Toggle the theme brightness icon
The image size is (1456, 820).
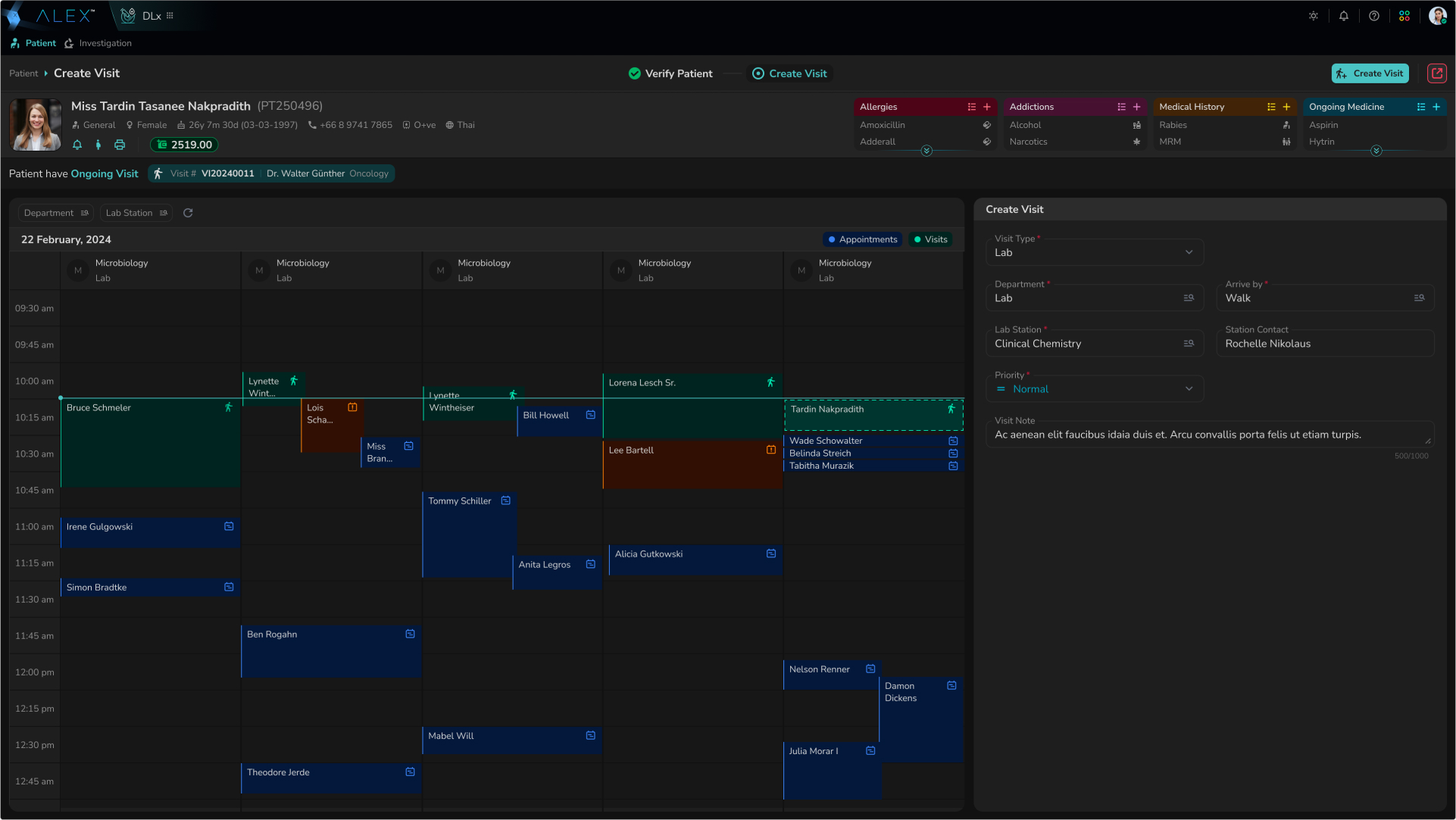point(1314,16)
